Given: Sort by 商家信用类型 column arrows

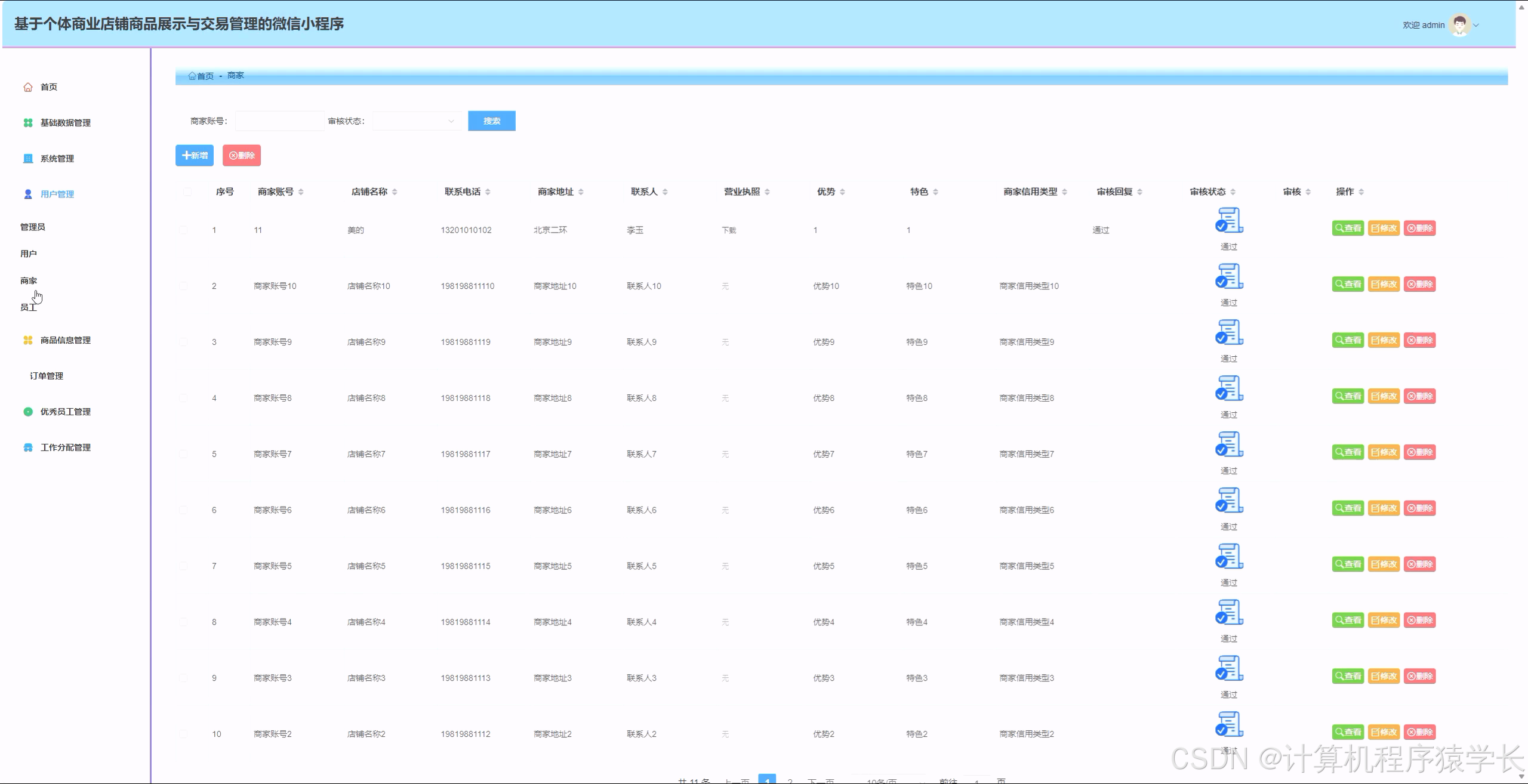Looking at the screenshot, I should (x=1064, y=192).
